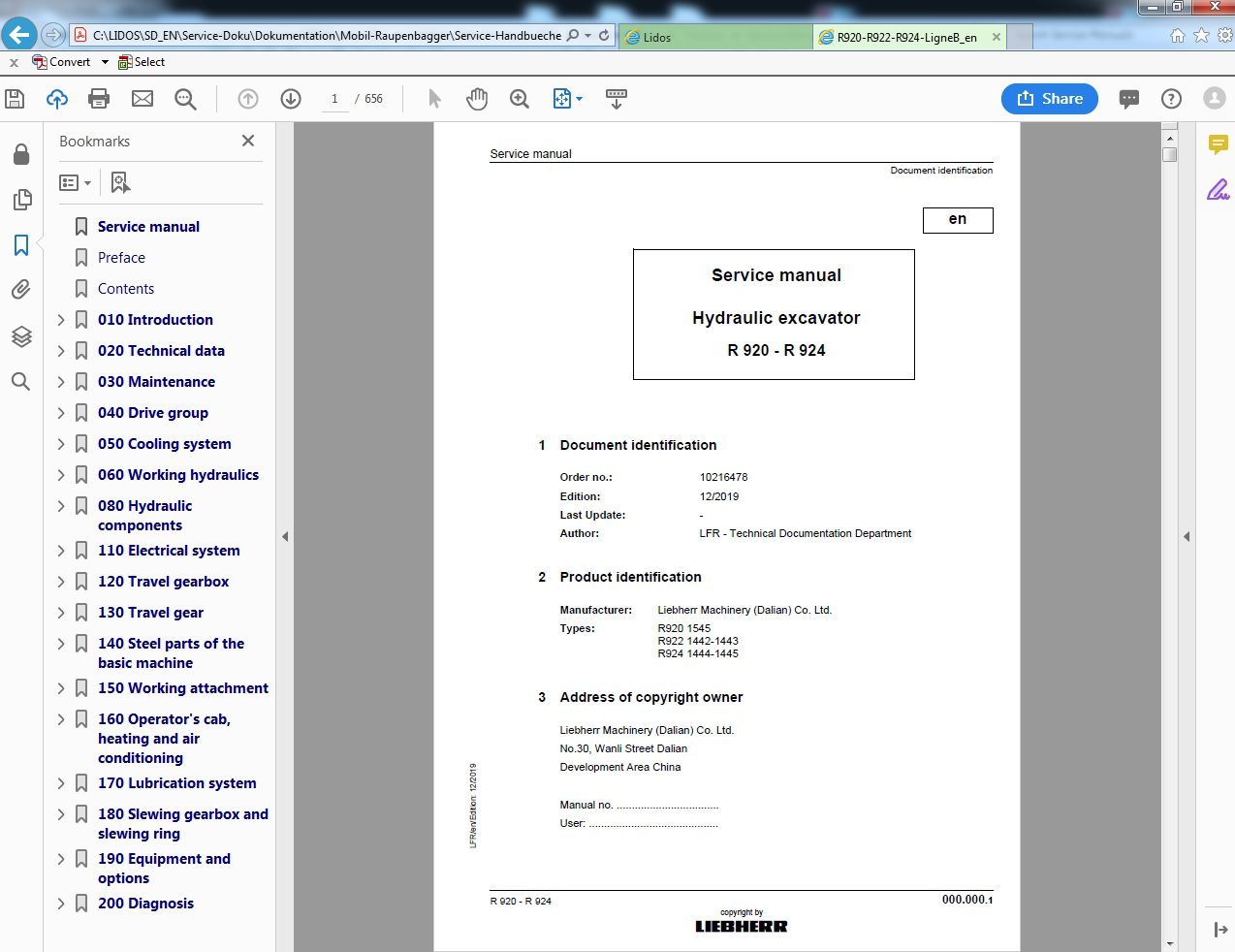Open the 200 Diagnosis bookmark
The height and width of the screenshot is (952, 1235).
tap(145, 904)
